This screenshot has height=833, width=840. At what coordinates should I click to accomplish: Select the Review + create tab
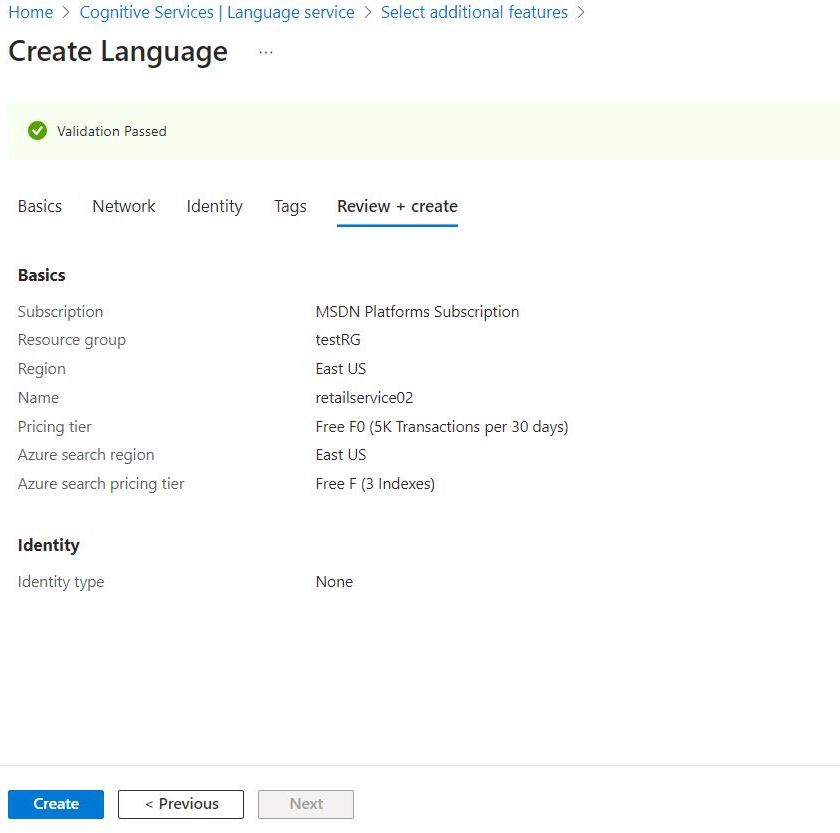397,206
